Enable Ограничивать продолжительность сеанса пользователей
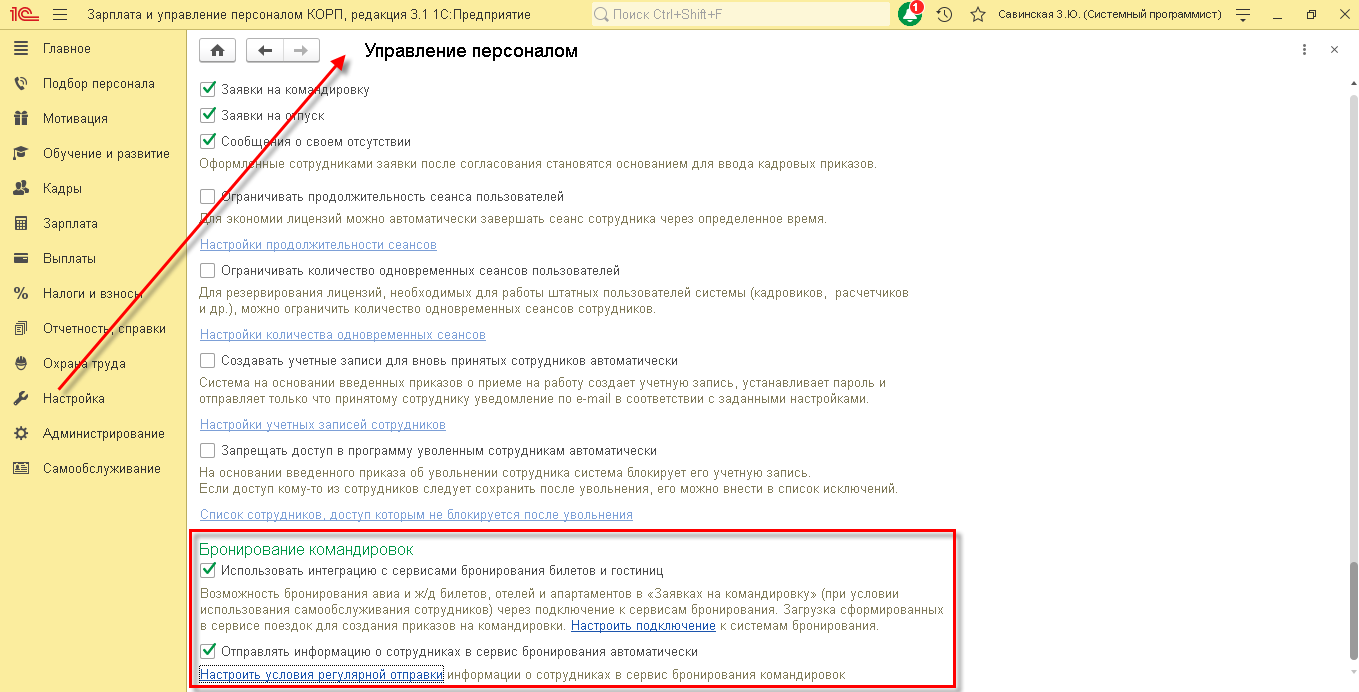This screenshot has height=692, width=1359. point(208,197)
